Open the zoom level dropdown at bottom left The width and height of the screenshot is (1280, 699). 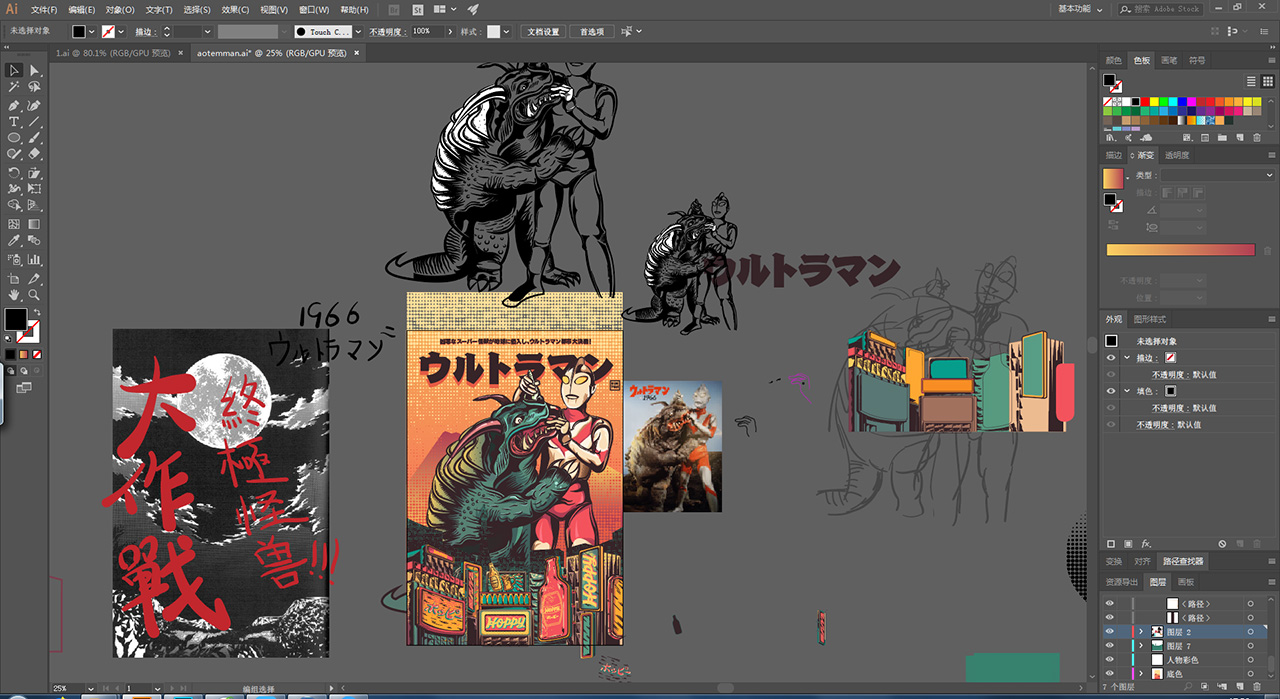point(91,689)
